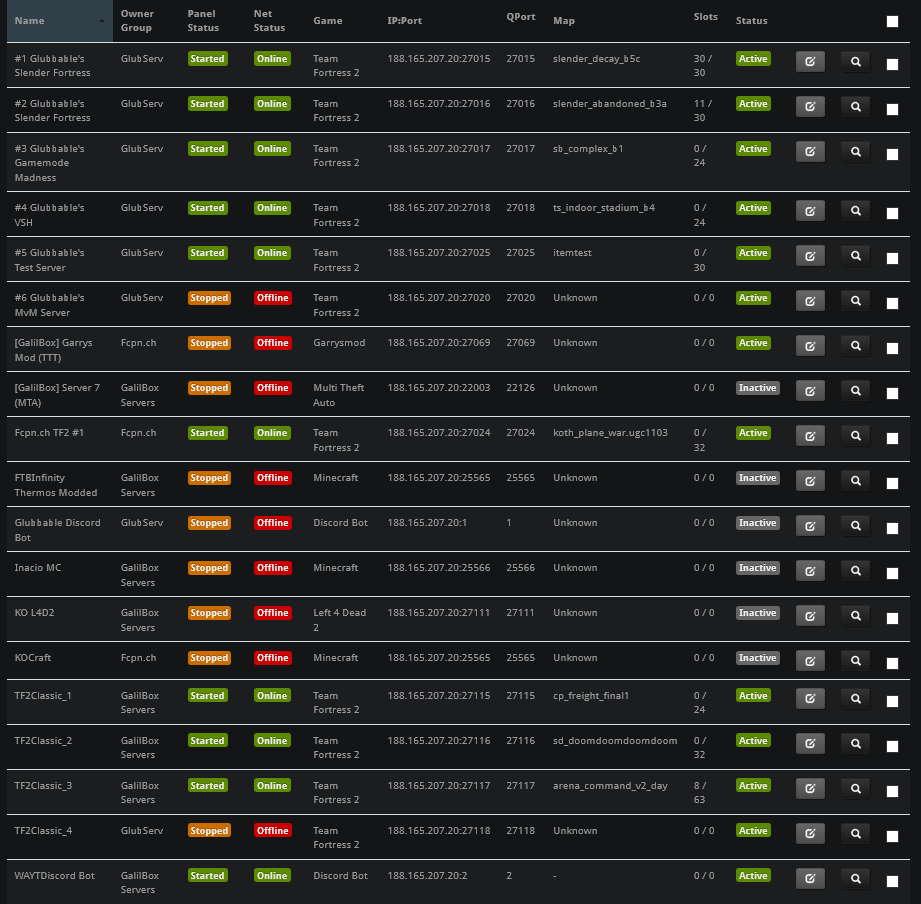
Task: Click IP address 188.165.207.20:27017
Action: [x=439, y=149]
